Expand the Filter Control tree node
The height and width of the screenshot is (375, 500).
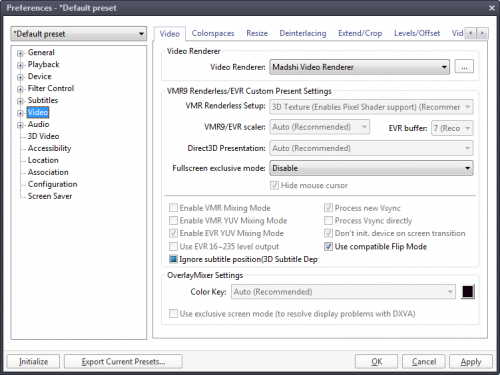(x=20, y=89)
